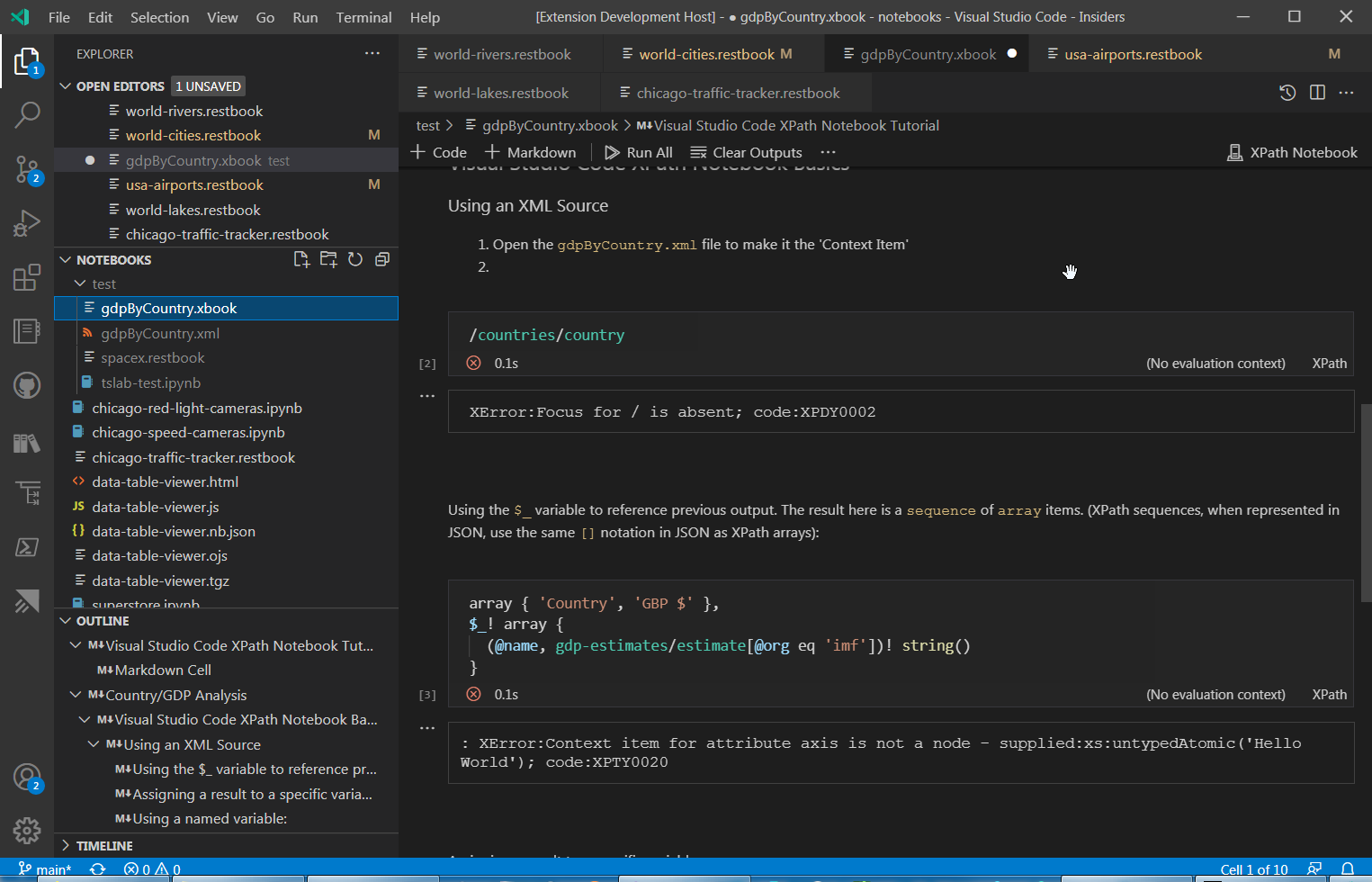This screenshot has height=882, width=1372.
Task: Select gdpByCountry.xml in the Notebooks tree
Action: (159, 333)
